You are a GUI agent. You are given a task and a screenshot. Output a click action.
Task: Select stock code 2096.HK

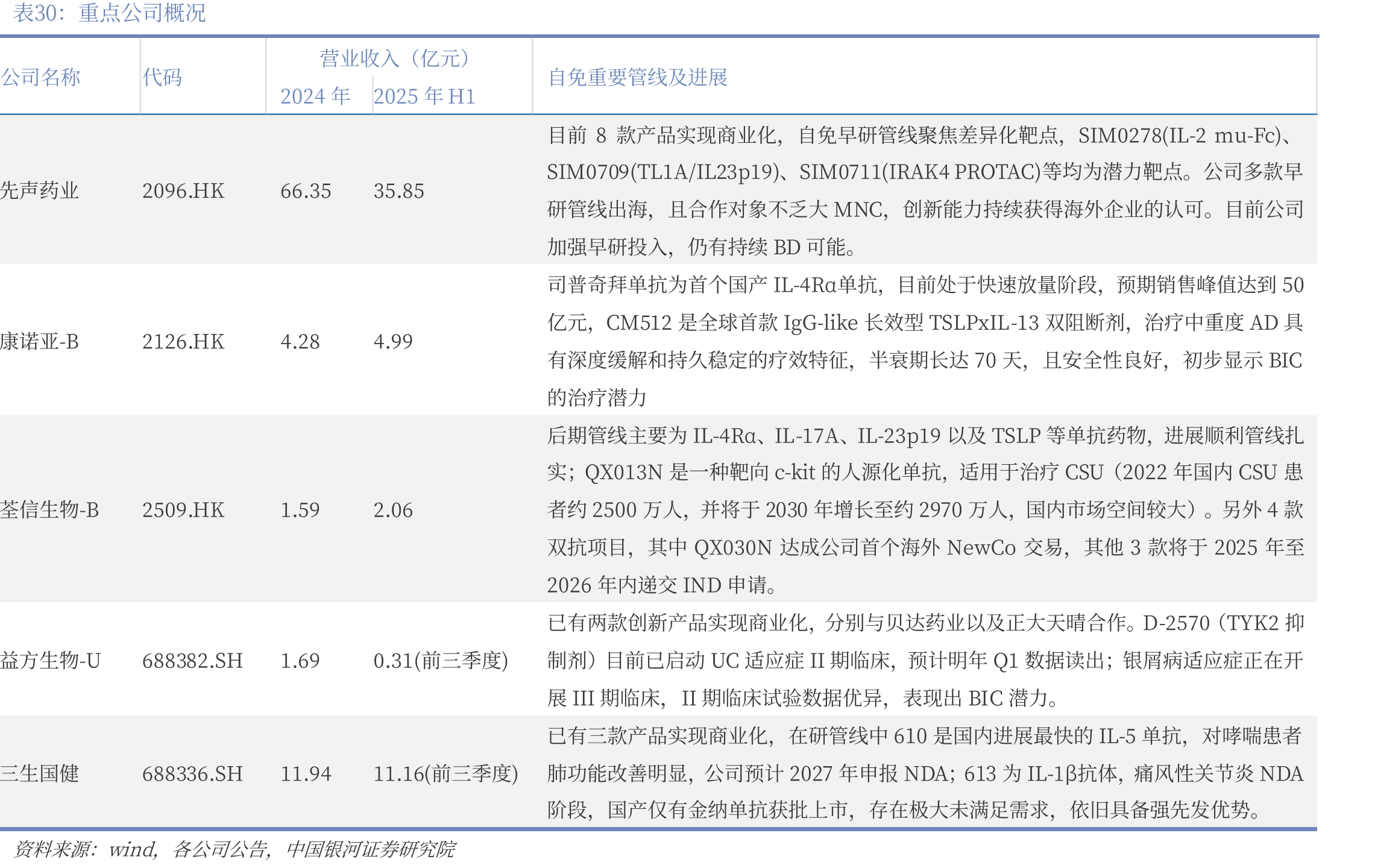coord(183,190)
